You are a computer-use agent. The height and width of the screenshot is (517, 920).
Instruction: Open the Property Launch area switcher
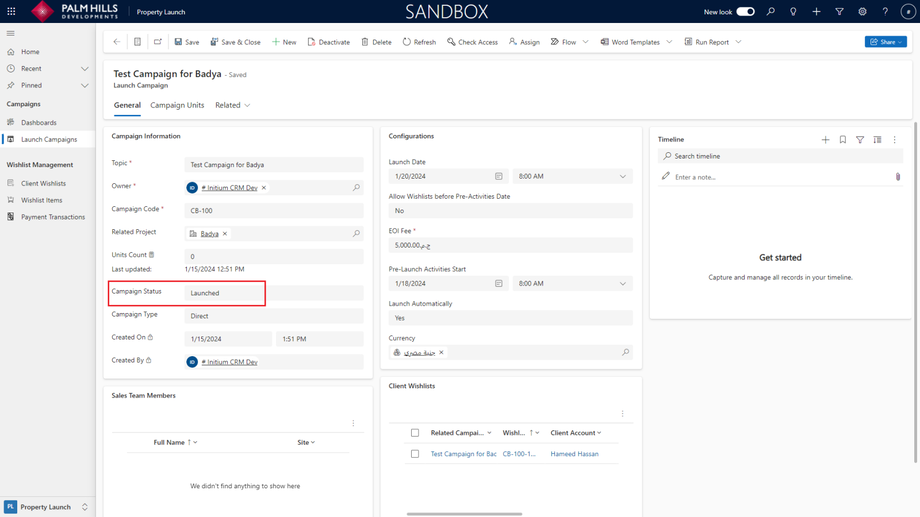(x=47, y=506)
